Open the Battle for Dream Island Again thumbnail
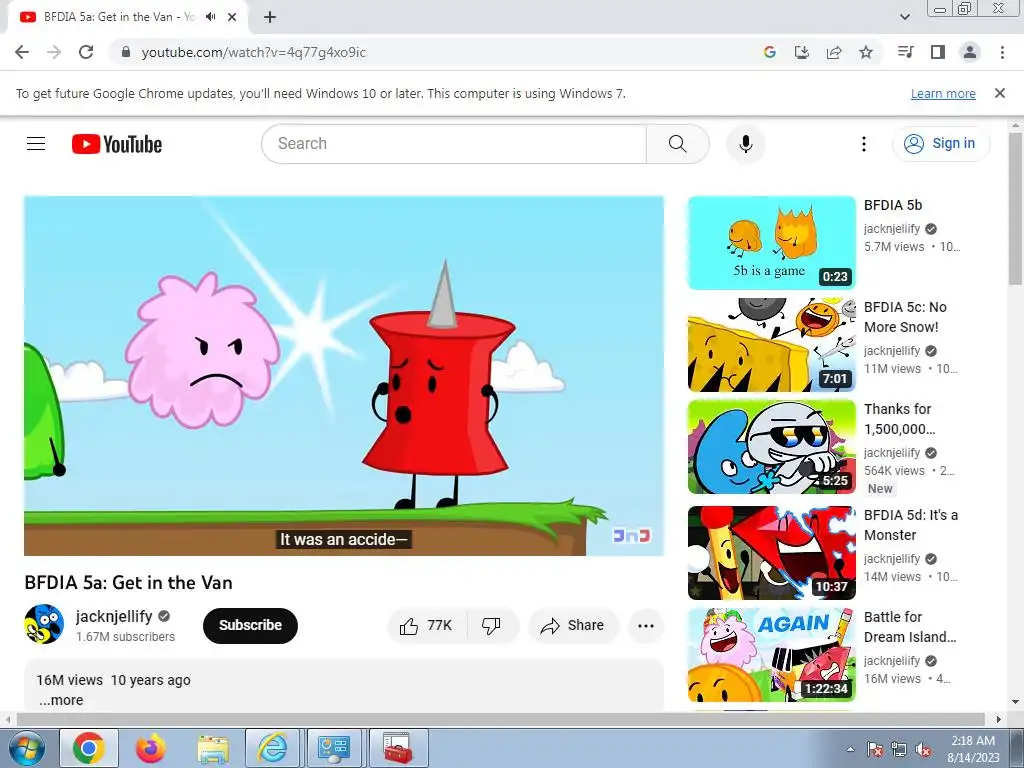This screenshot has width=1024, height=768. 771,654
